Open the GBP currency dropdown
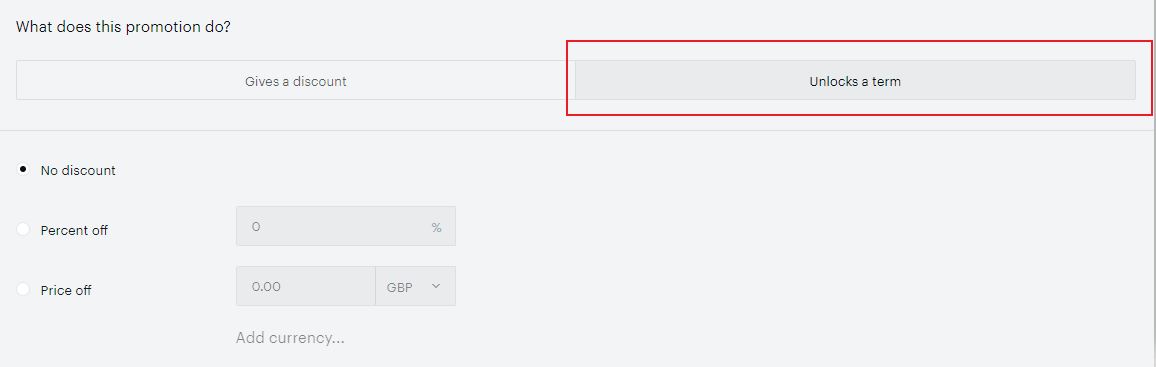1156x367 pixels. point(416,286)
